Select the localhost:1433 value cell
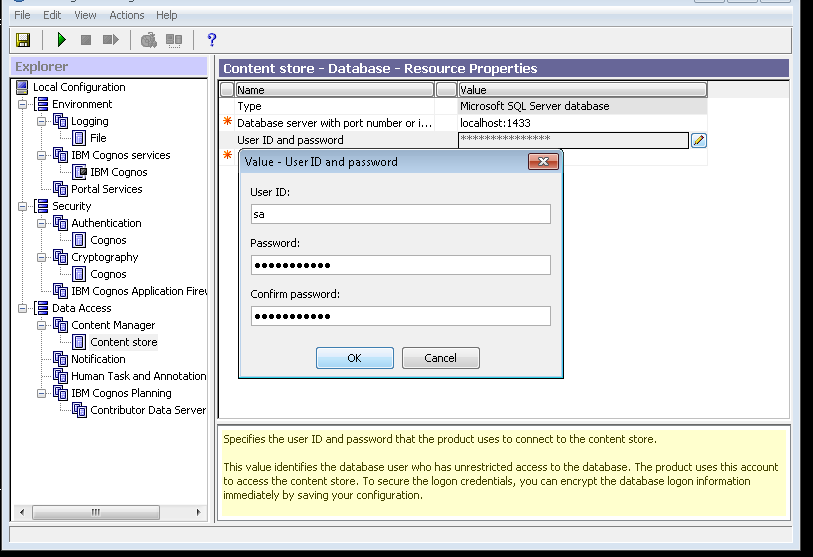The width and height of the screenshot is (813, 557). pyautogui.click(x=583, y=123)
